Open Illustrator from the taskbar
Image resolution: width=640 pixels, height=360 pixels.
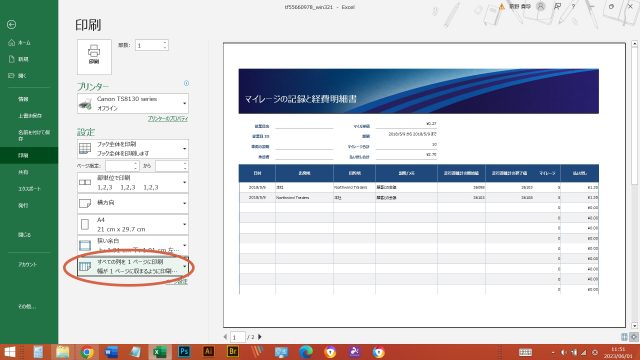209,352
